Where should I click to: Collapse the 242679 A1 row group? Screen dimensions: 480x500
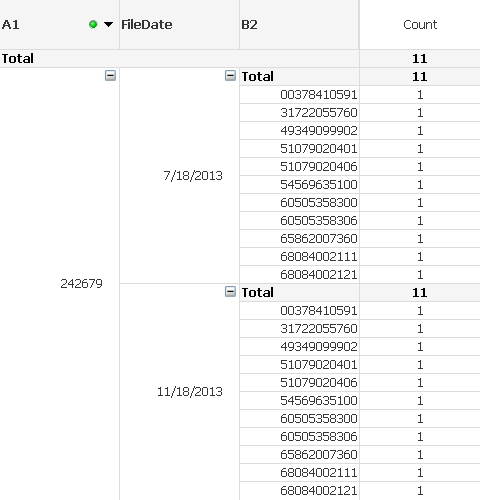coord(110,76)
